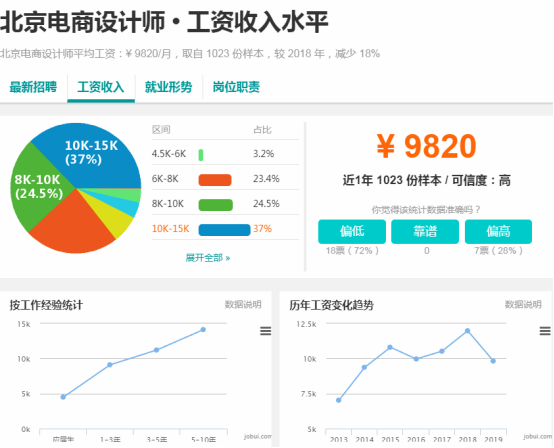
Task: Switch to the 就业形势 tab
Action: pos(169,87)
